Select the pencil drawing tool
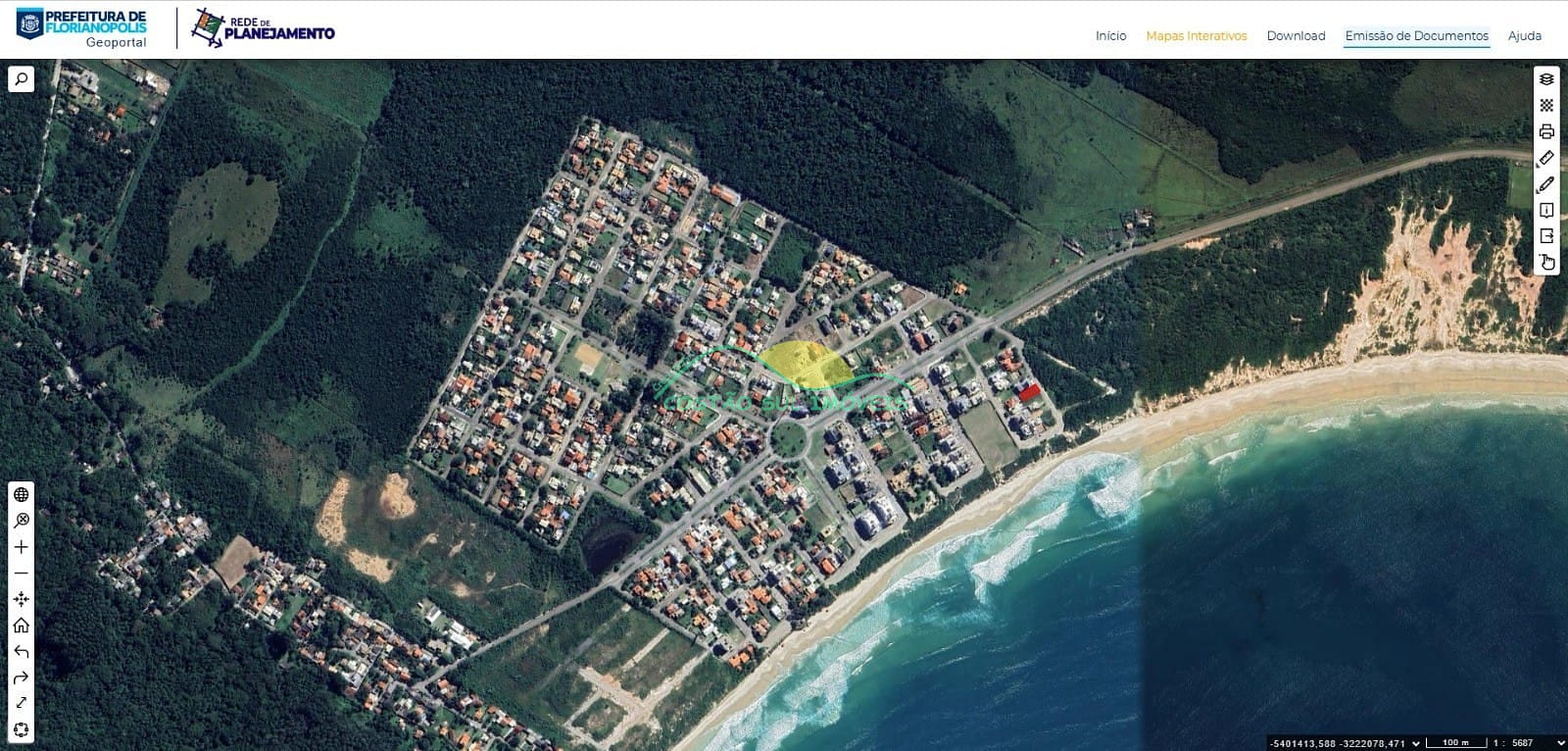This screenshot has height=751, width=1568. [x=1546, y=184]
